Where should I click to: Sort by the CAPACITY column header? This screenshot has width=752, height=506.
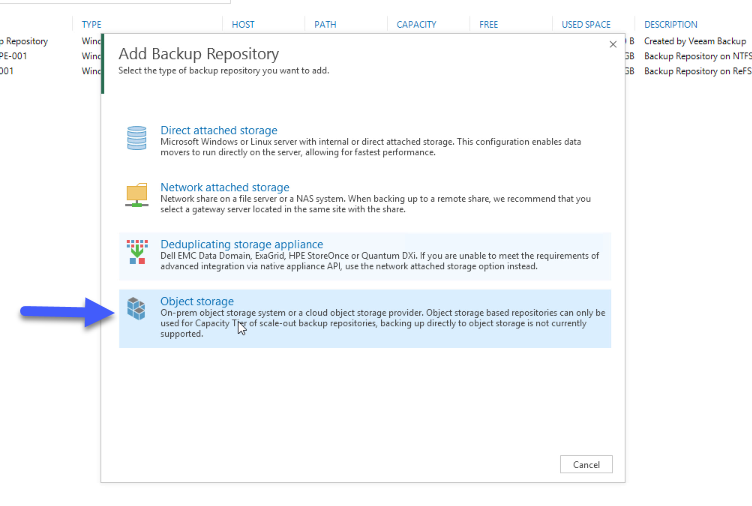(416, 24)
